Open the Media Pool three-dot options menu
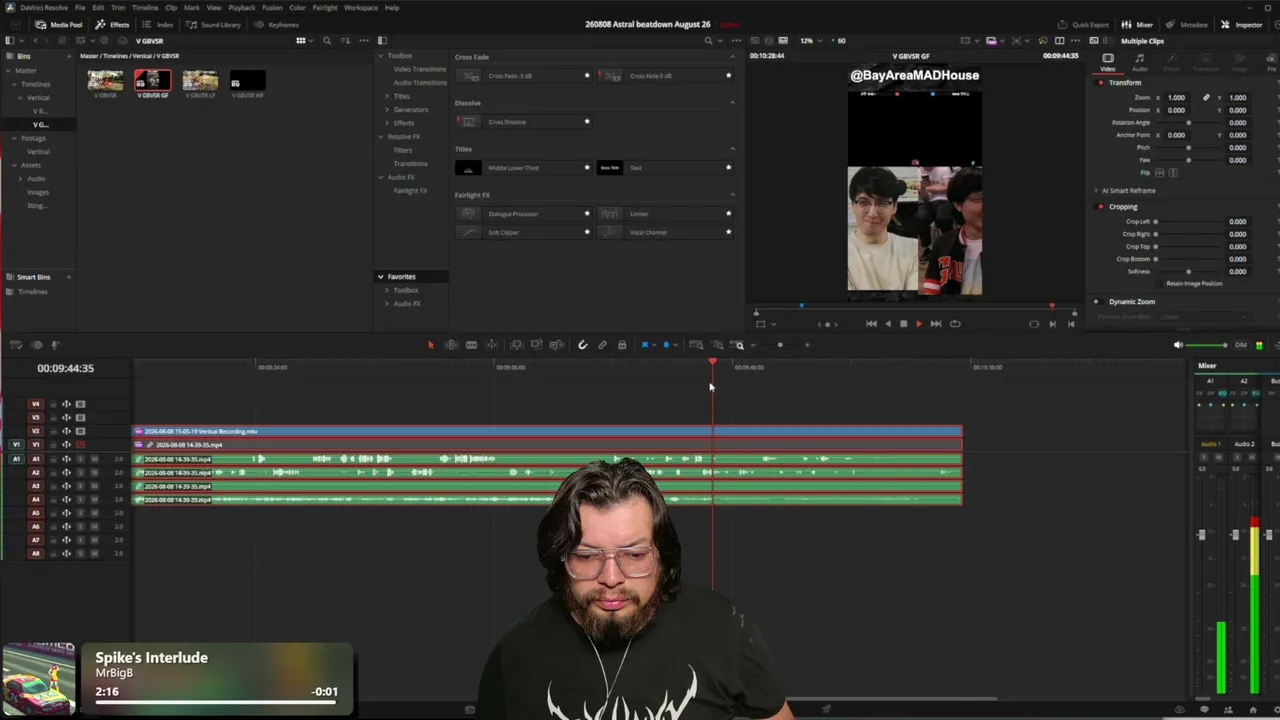Screen dimensions: 1280x720 363,41
